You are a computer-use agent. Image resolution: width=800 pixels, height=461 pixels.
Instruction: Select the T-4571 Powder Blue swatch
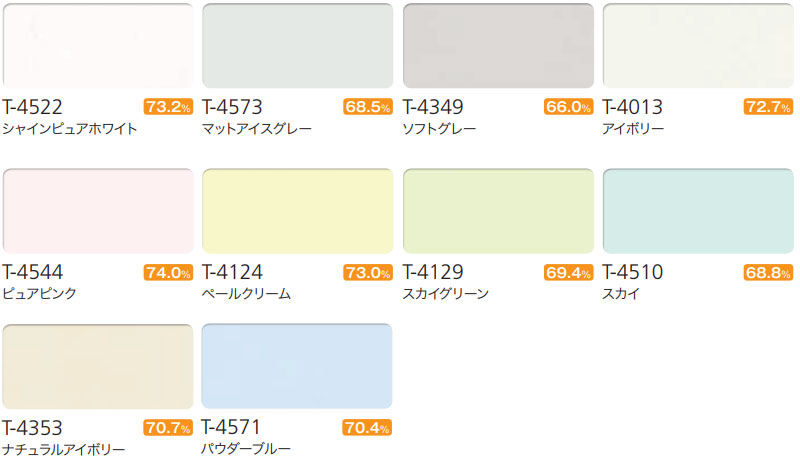(x=297, y=366)
